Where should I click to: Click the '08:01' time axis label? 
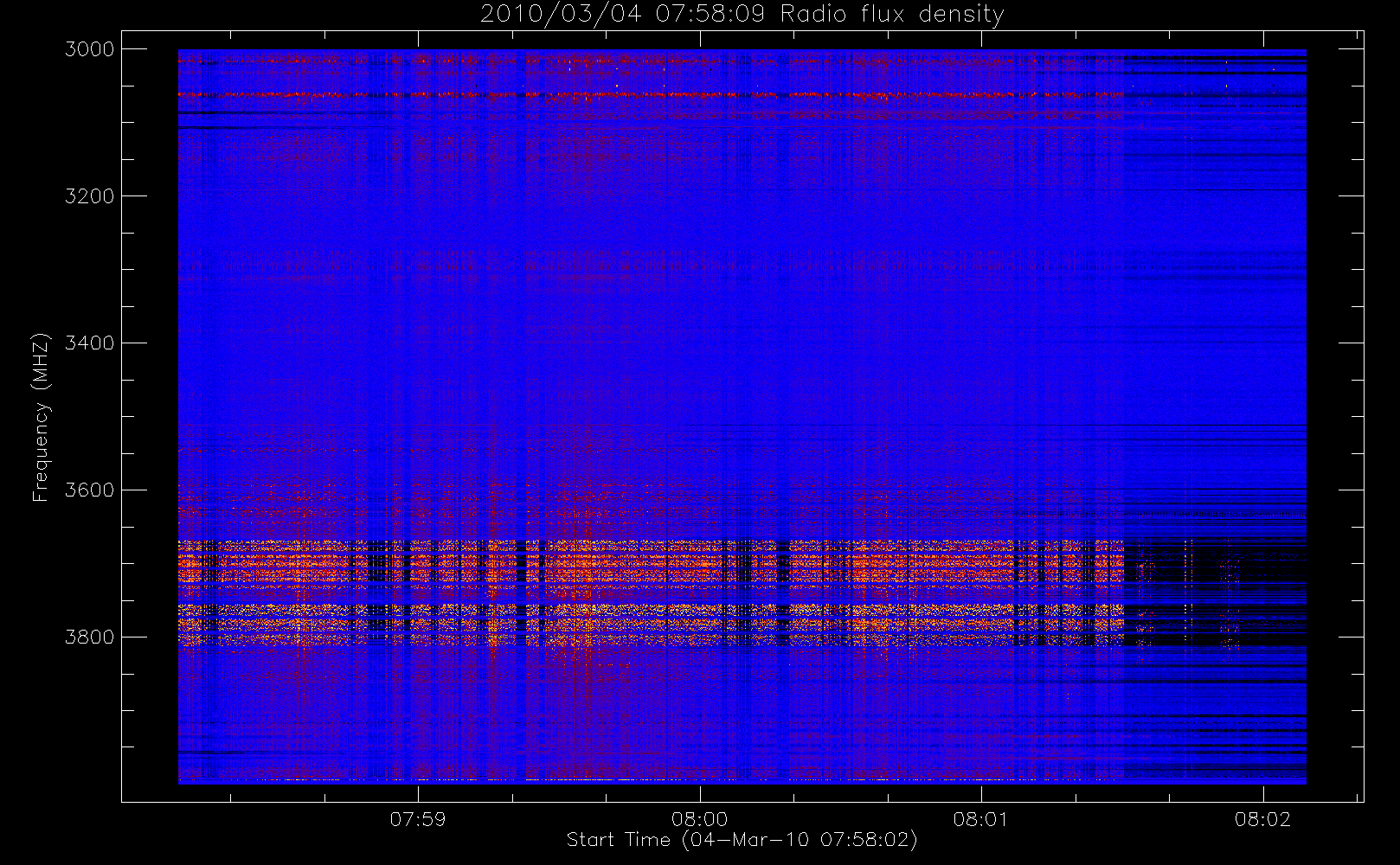981,819
